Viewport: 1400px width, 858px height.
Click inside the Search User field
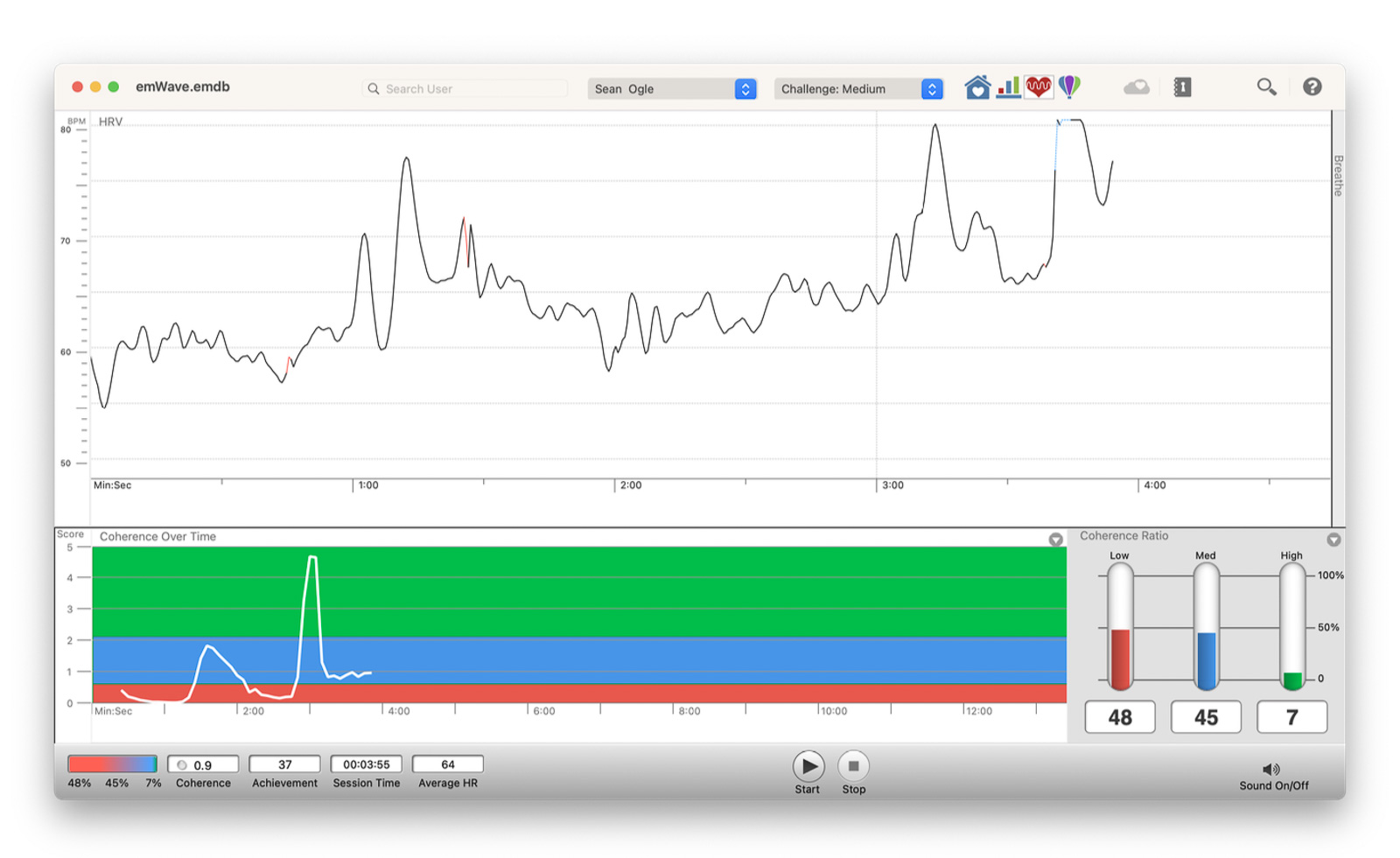[x=465, y=88]
